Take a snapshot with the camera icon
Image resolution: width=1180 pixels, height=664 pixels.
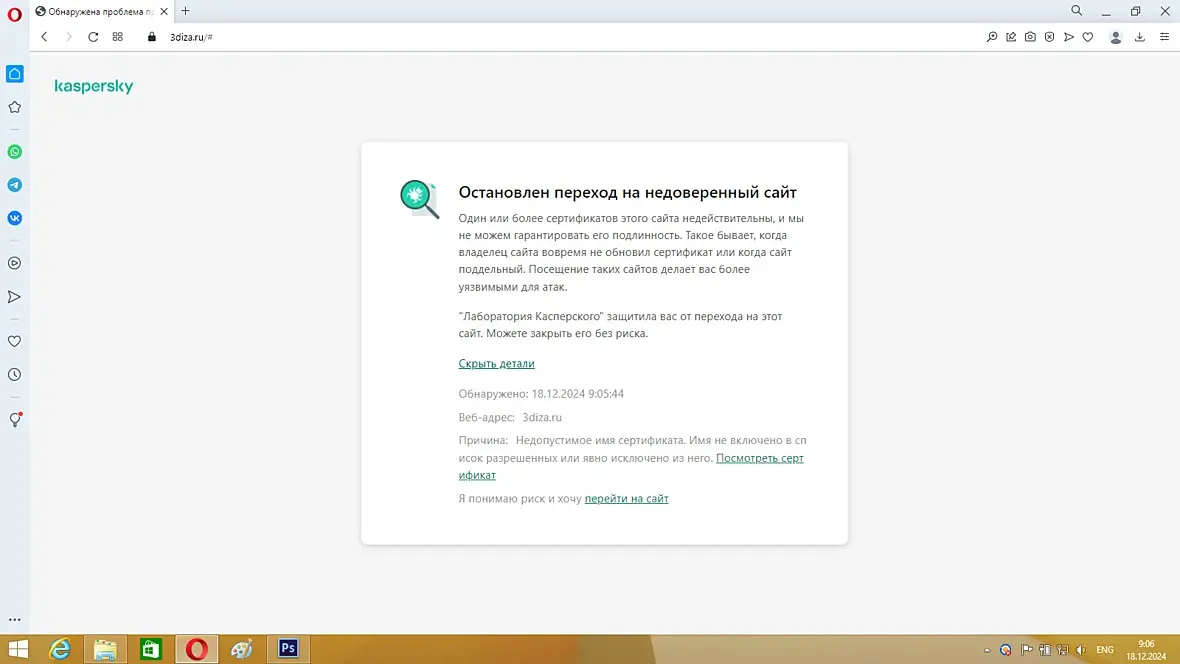point(1030,37)
